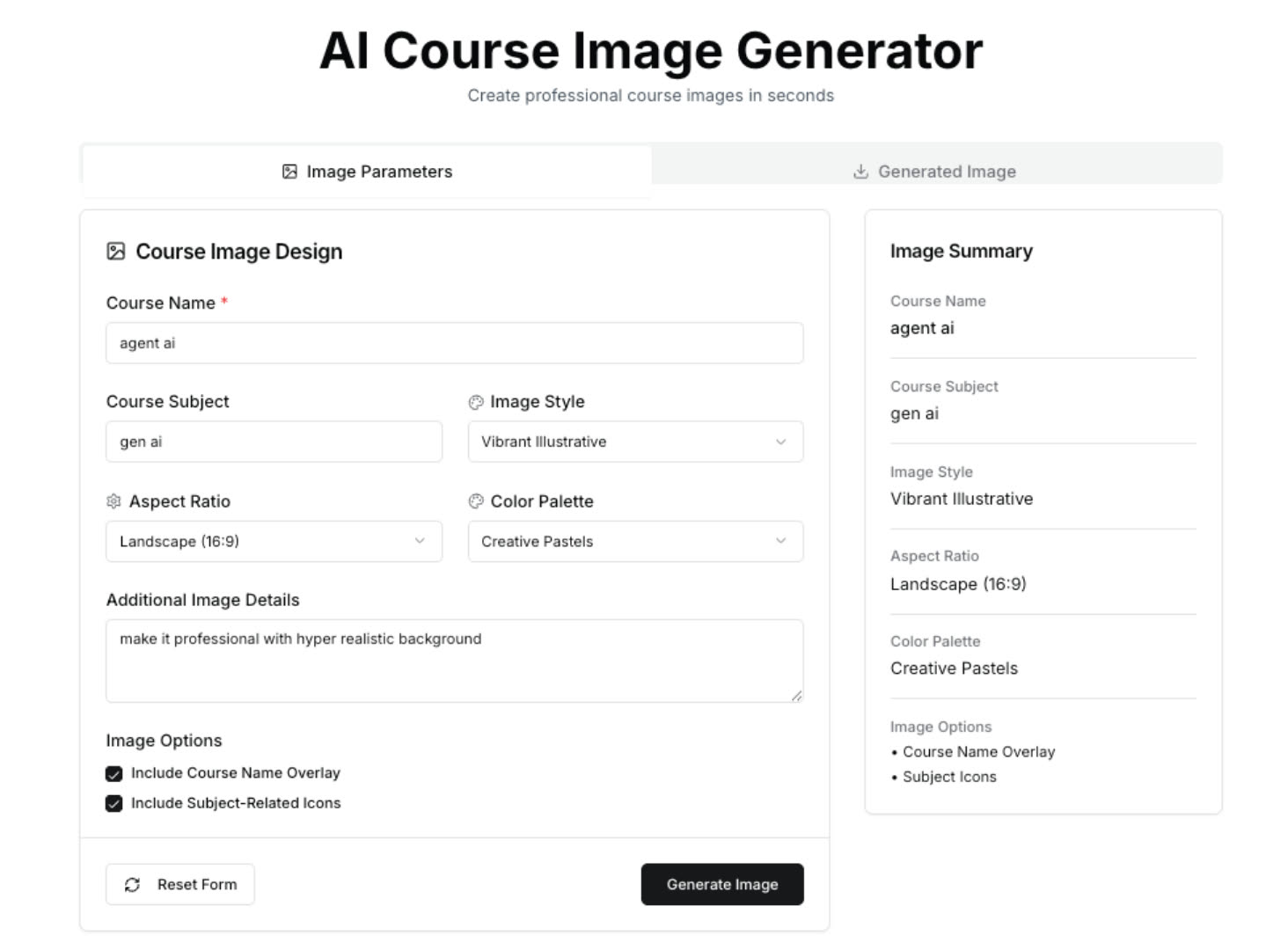This screenshot has height=950, width=1288.
Task: Select the Image Parameters tab
Action: pyautogui.click(x=367, y=172)
